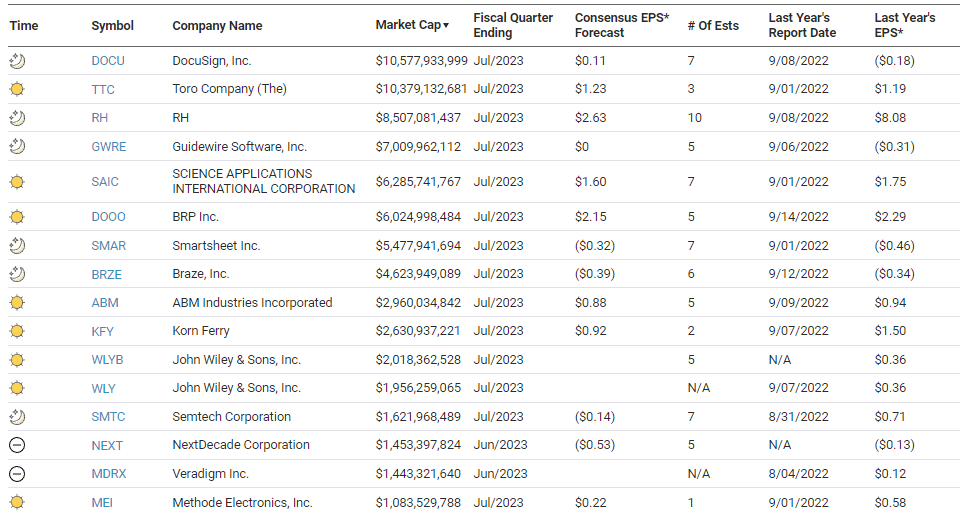
Task: Select the Korn Ferry company name
Action: pos(201,331)
